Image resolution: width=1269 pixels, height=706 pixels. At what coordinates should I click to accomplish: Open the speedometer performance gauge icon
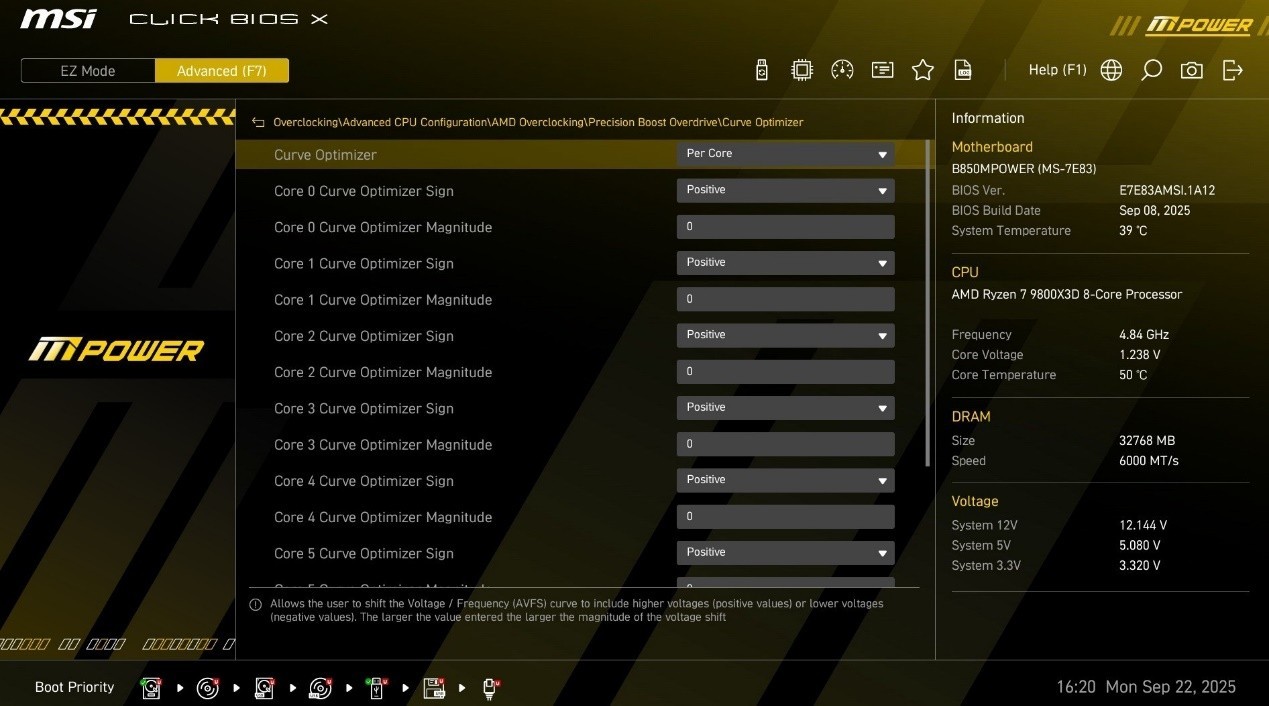click(842, 70)
